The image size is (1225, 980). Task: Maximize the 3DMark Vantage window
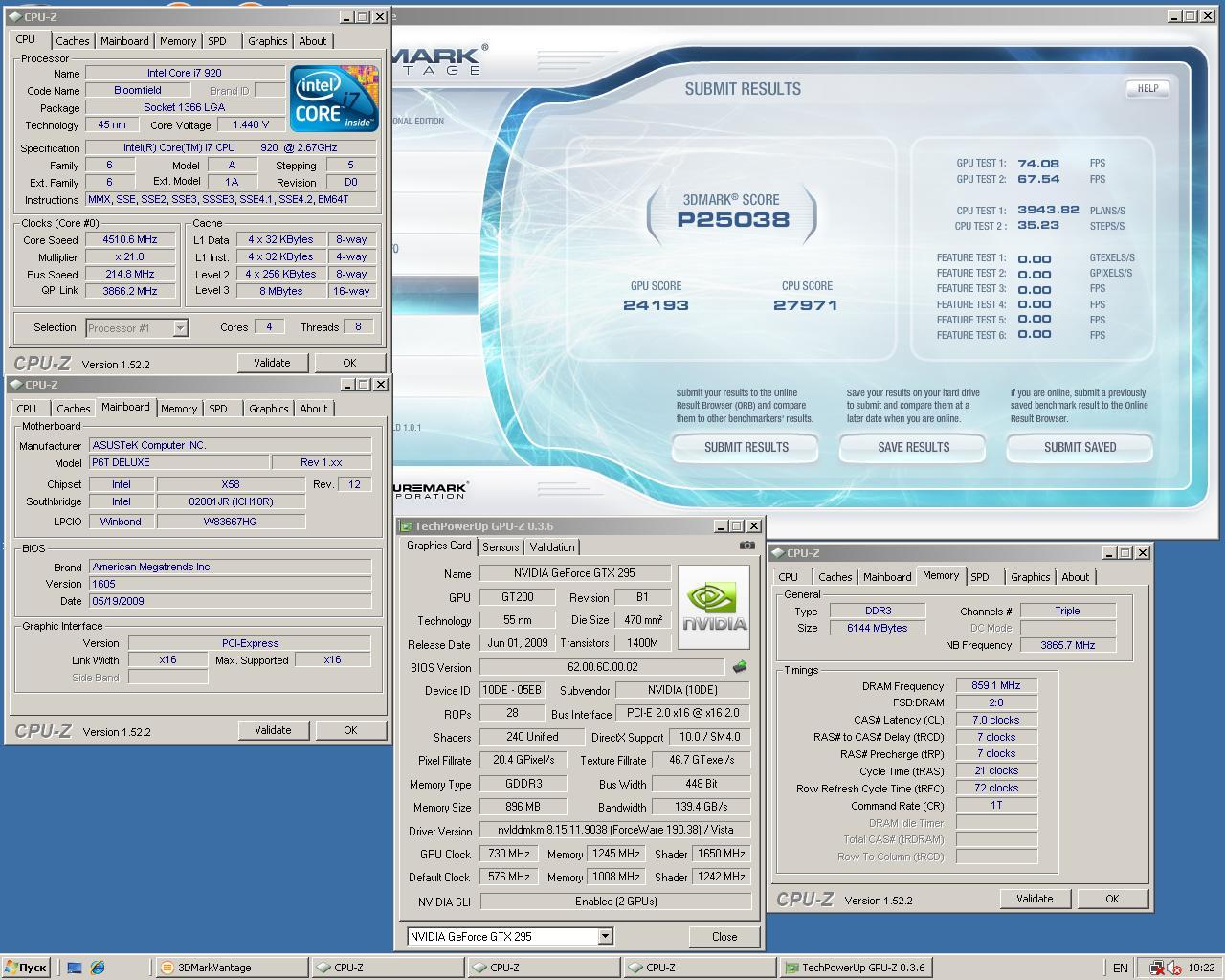pyautogui.click(x=1190, y=16)
